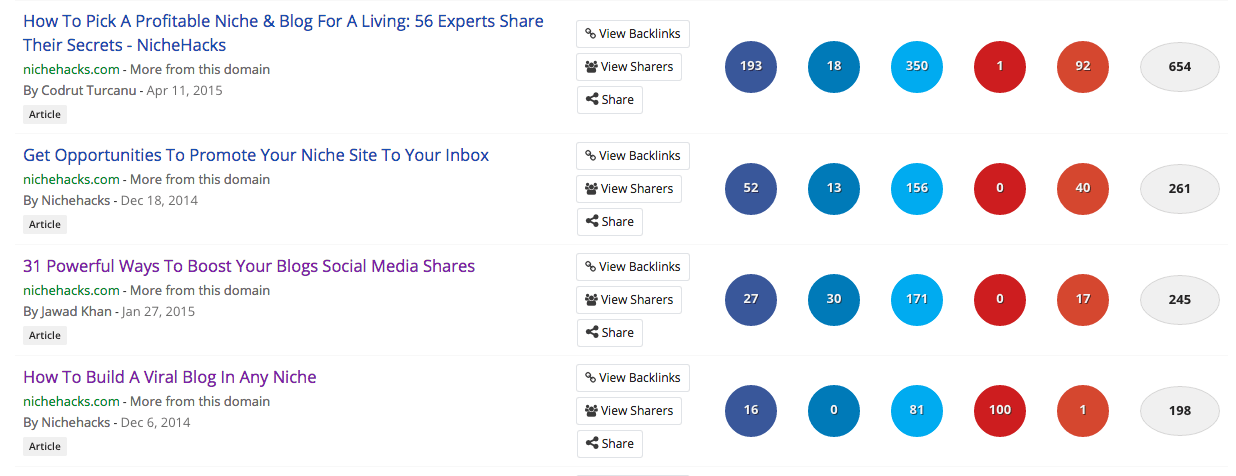1236x476 pixels.
Task: Click 'More from this domain' under first article
Action: point(200,69)
